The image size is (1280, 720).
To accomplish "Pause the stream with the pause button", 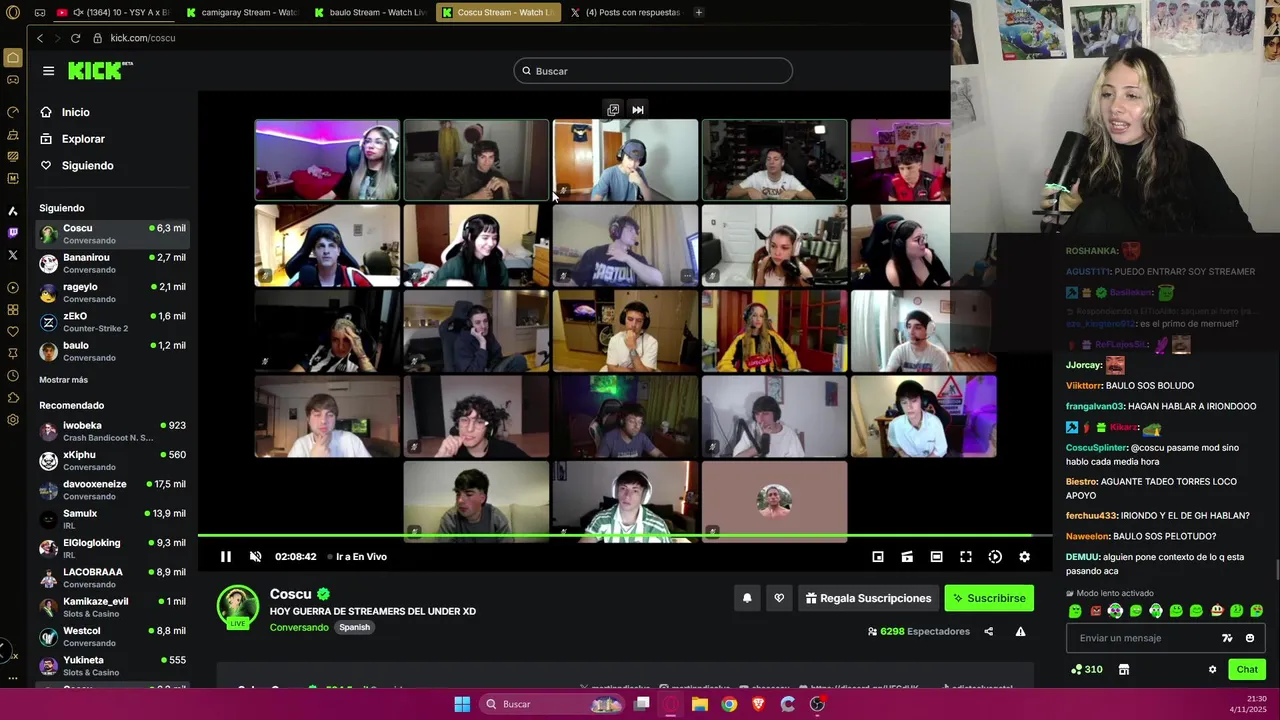I will (226, 557).
